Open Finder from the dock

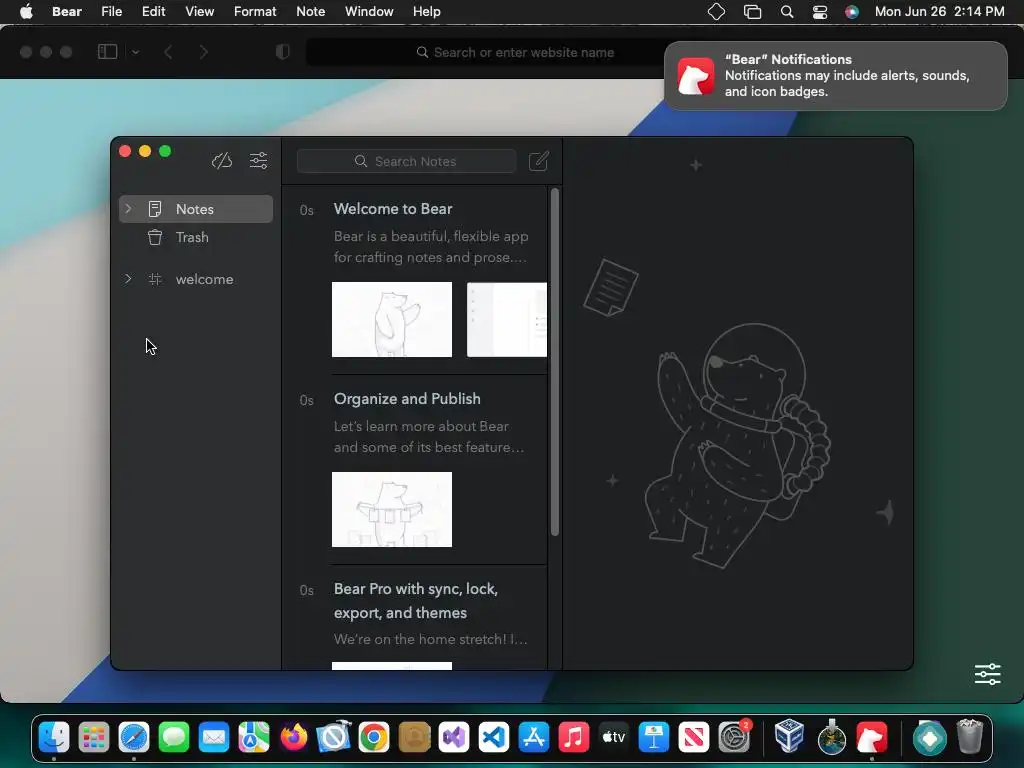pos(54,738)
